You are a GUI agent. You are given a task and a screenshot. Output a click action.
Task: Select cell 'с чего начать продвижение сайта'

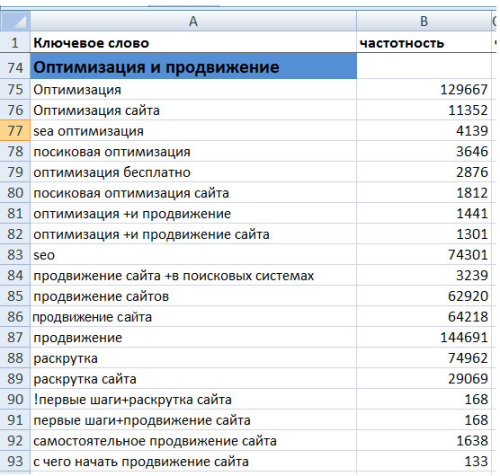(x=193, y=461)
